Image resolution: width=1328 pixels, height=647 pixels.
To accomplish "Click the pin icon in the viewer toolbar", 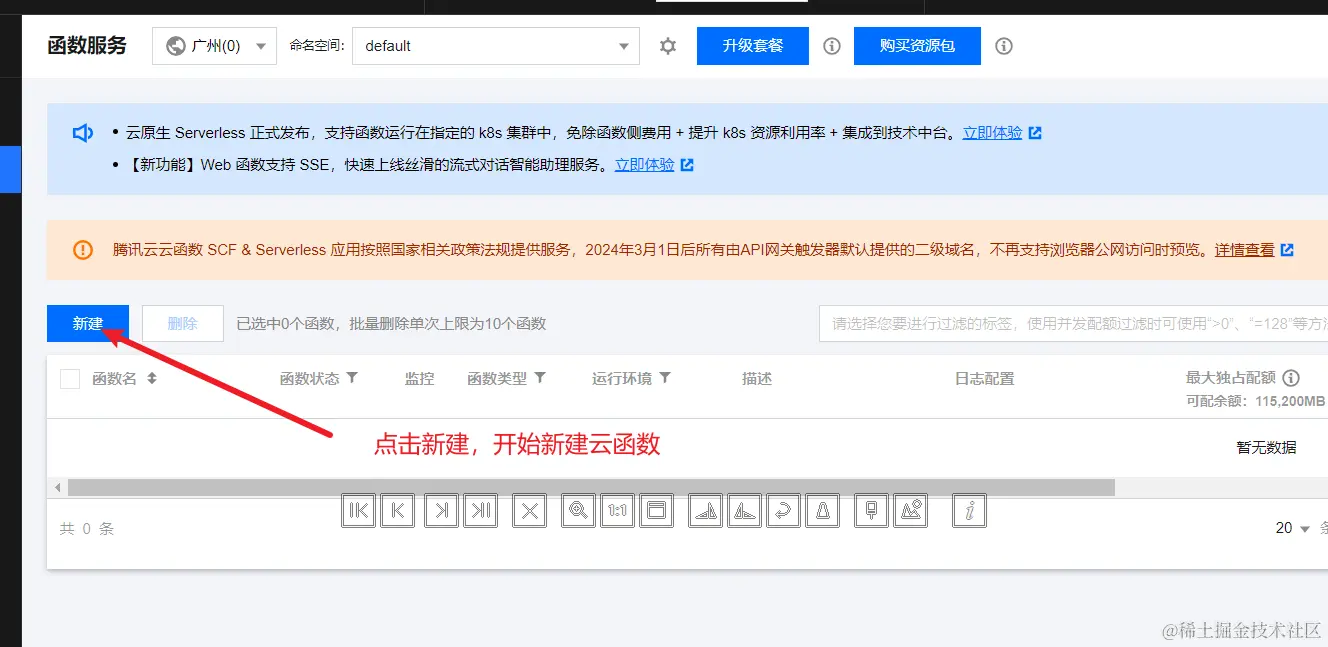I will [872, 511].
